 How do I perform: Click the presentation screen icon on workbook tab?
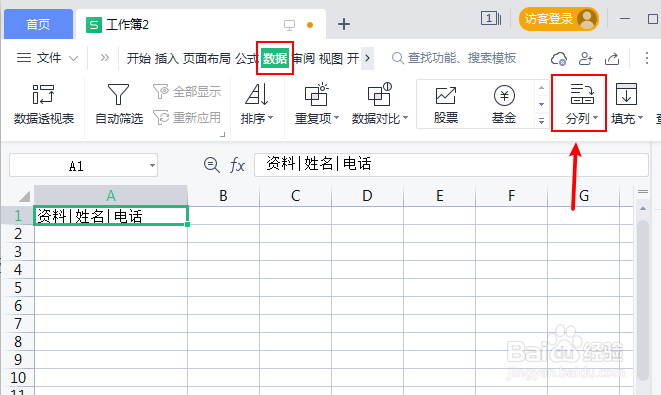[x=290, y=25]
